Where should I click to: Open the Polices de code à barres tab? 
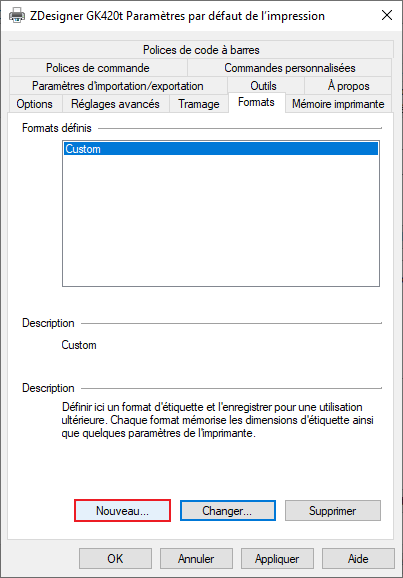pos(201,50)
